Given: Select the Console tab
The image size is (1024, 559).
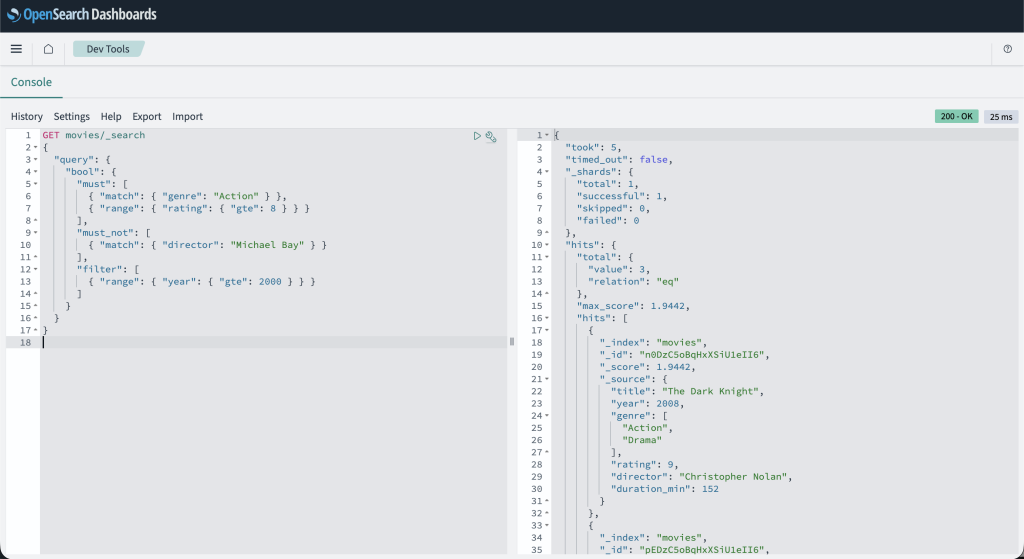Looking at the screenshot, I should coord(31,82).
